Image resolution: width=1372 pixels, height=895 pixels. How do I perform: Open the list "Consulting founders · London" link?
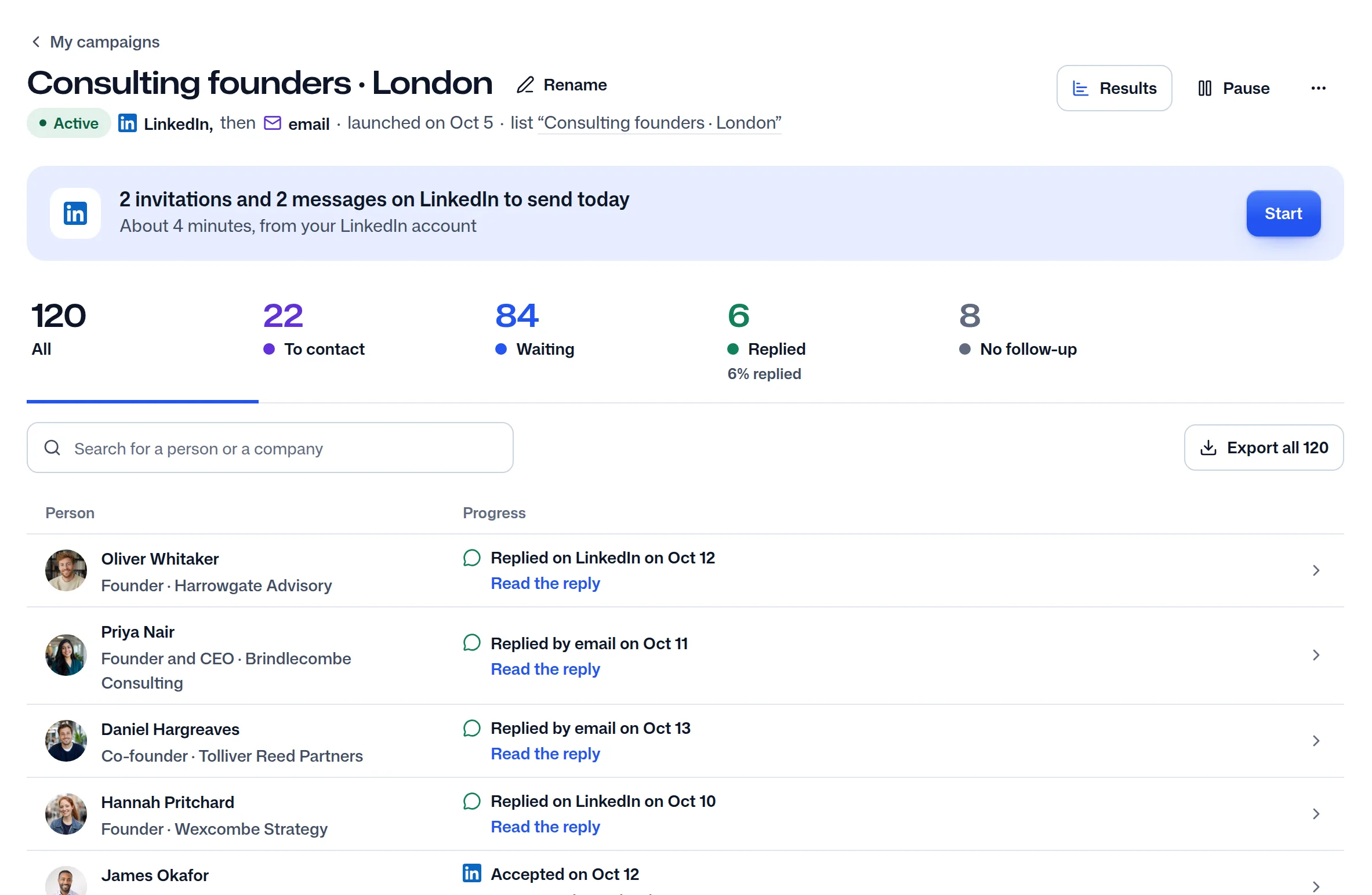[x=659, y=123]
